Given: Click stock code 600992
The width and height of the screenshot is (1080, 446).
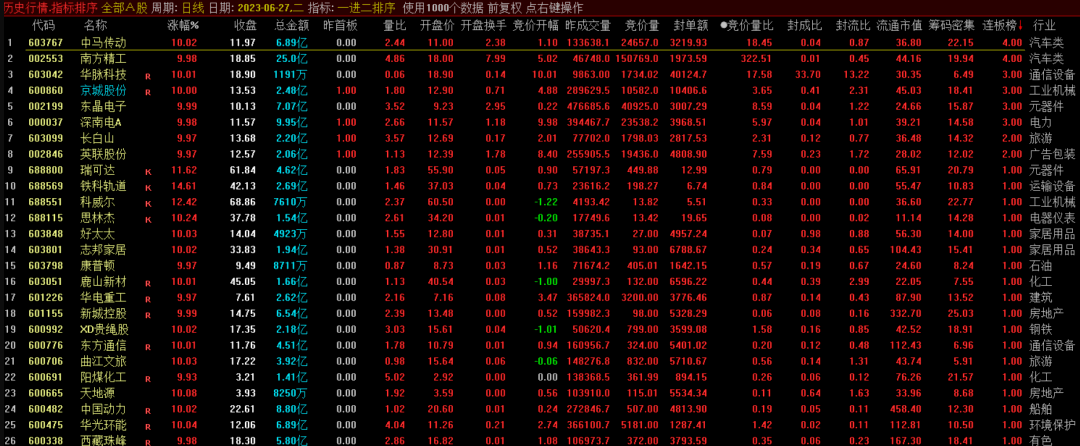Looking at the screenshot, I should point(45,329).
